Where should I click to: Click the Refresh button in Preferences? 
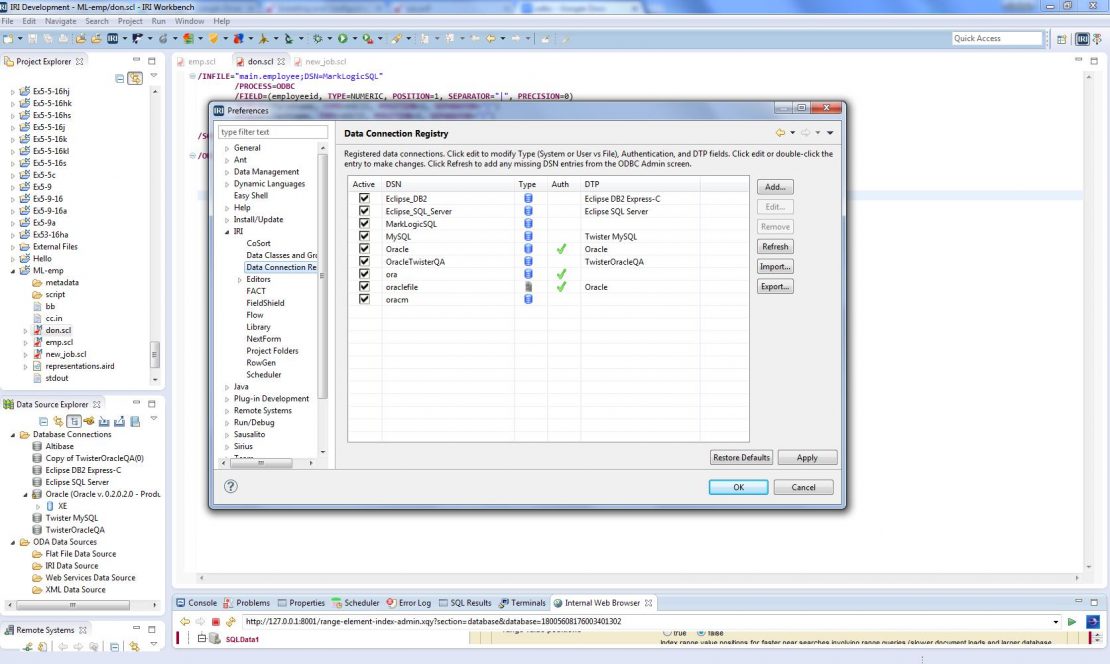coord(775,246)
